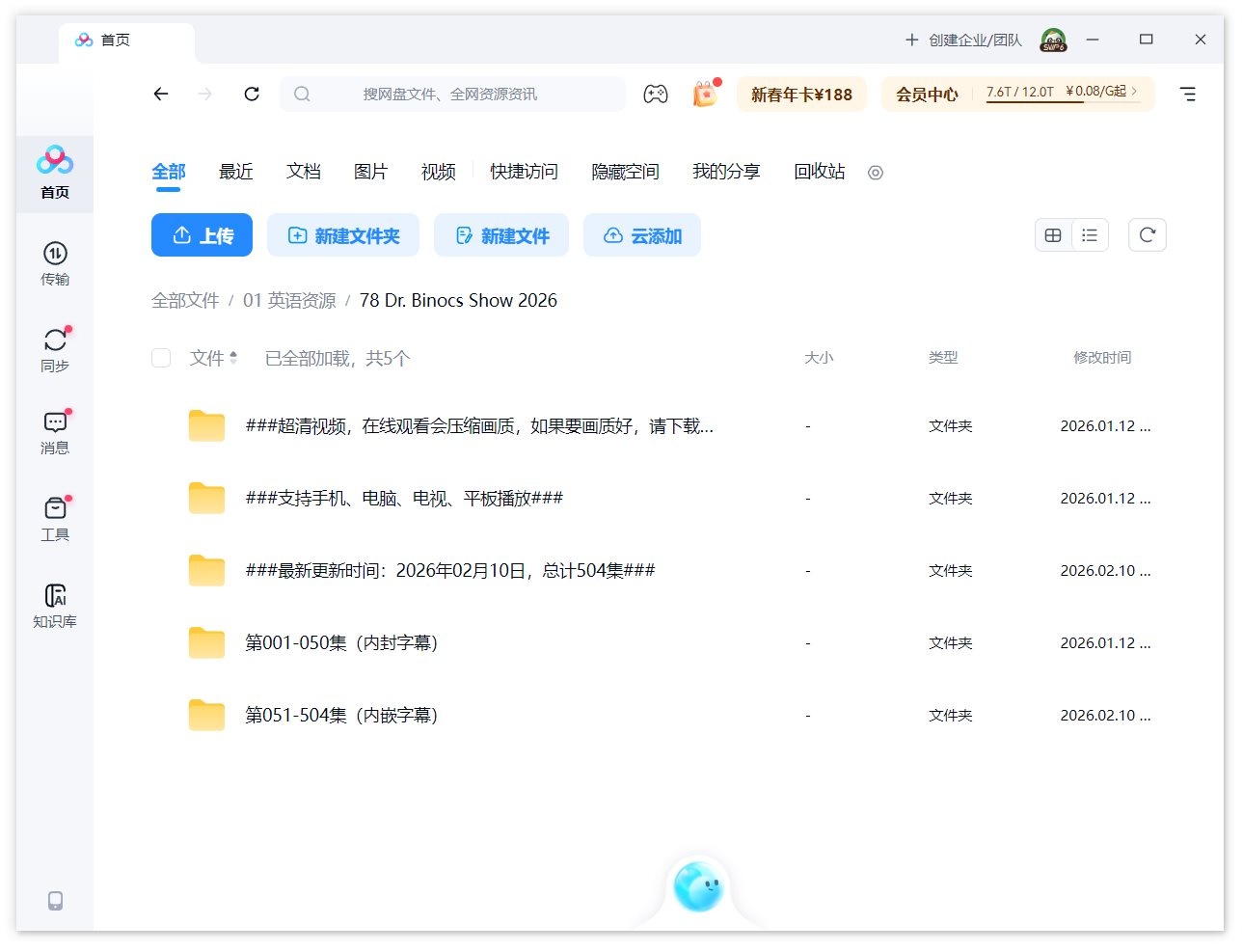Image resolution: width=1243 pixels, height=952 pixels.
Task: Refresh the file list with the circular arrow
Action: (1147, 234)
